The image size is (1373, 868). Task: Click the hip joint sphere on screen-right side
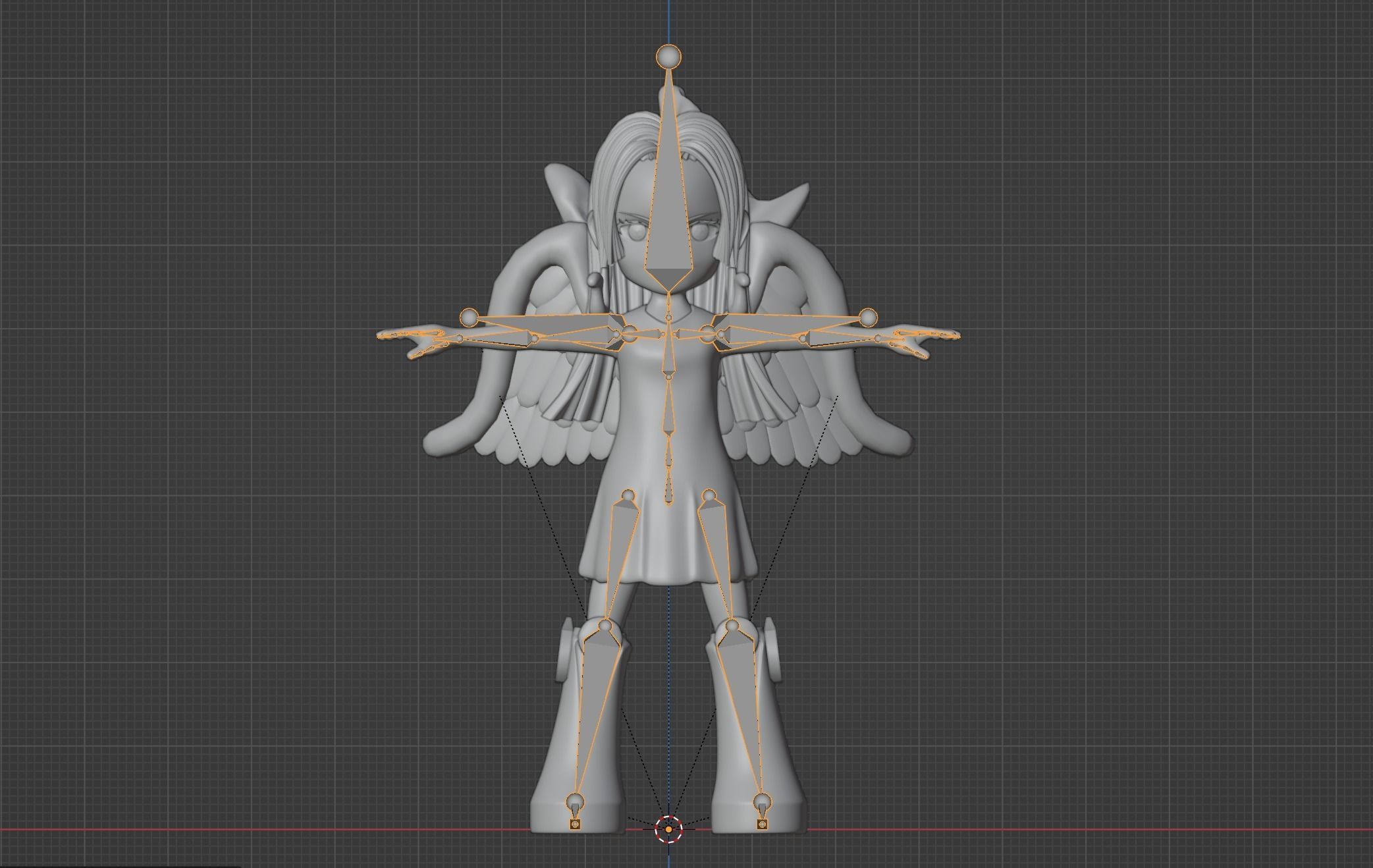tap(709, 495)
